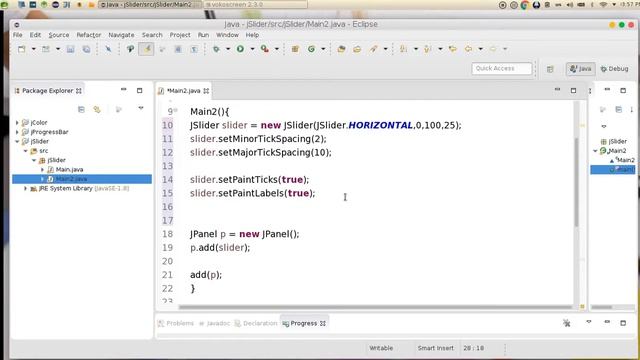The width and height of the screenshot is (640, 360).
Task: Click the Open Task icon beside Open Type
Action: click(x=357, y=49)
